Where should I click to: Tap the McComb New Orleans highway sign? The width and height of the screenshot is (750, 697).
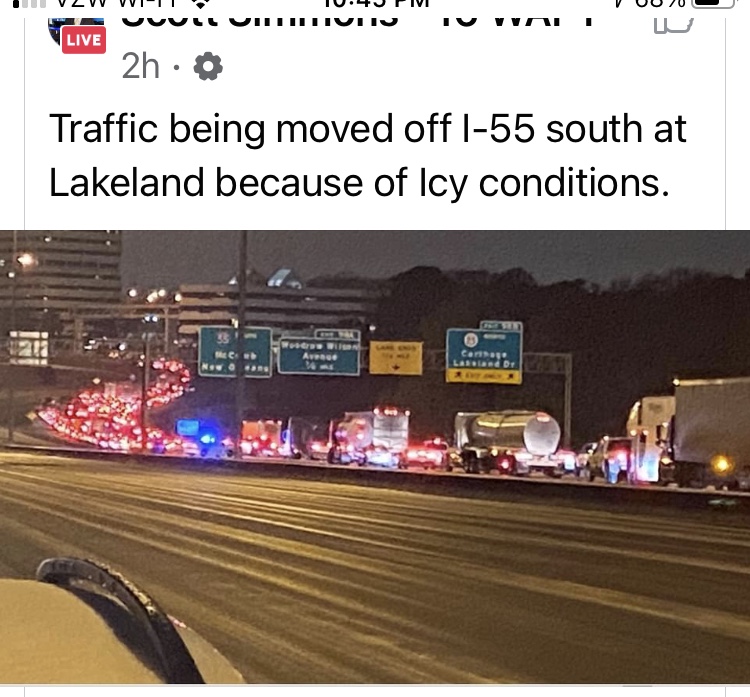click(235, 352)
